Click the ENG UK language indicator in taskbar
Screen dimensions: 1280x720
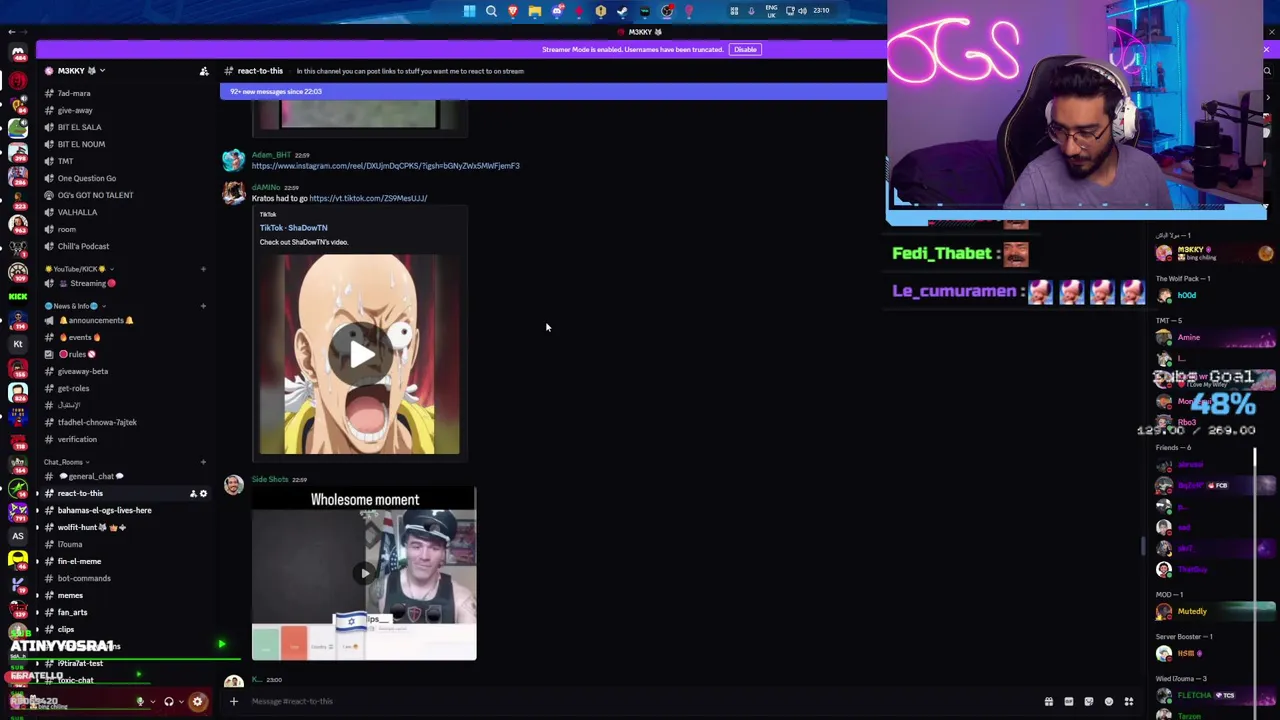point(770,11)
